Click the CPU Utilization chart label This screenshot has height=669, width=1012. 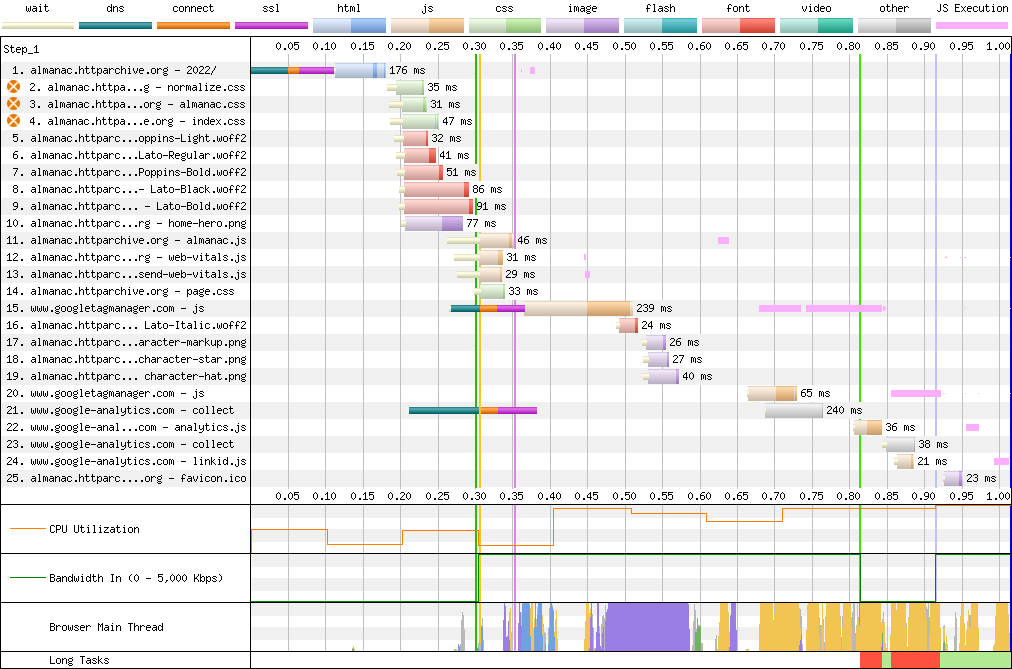point(94,529)
